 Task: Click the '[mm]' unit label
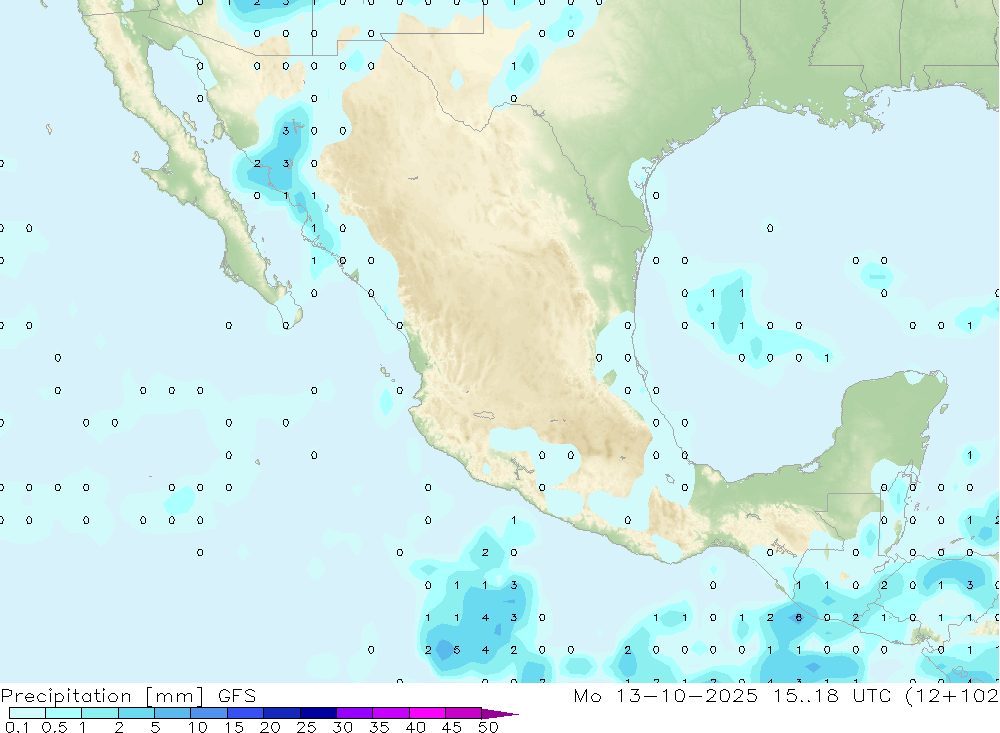coord(175,696)
